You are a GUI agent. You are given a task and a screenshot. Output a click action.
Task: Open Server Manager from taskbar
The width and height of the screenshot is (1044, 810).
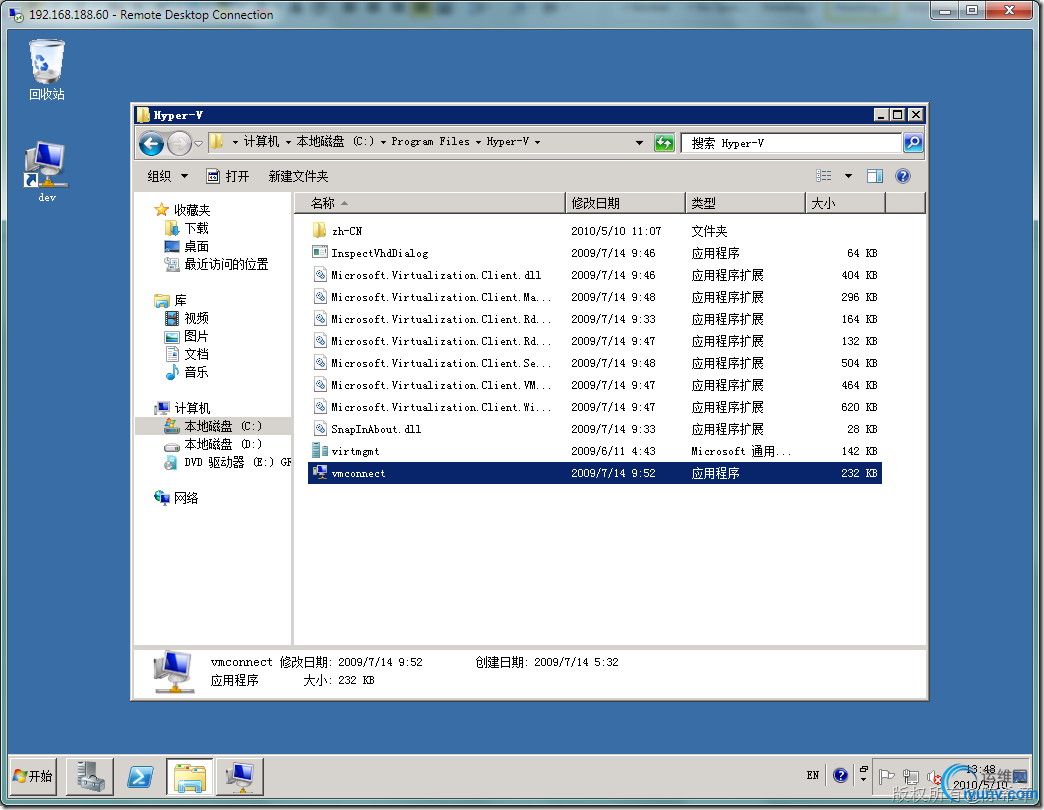tap(90, 776)
